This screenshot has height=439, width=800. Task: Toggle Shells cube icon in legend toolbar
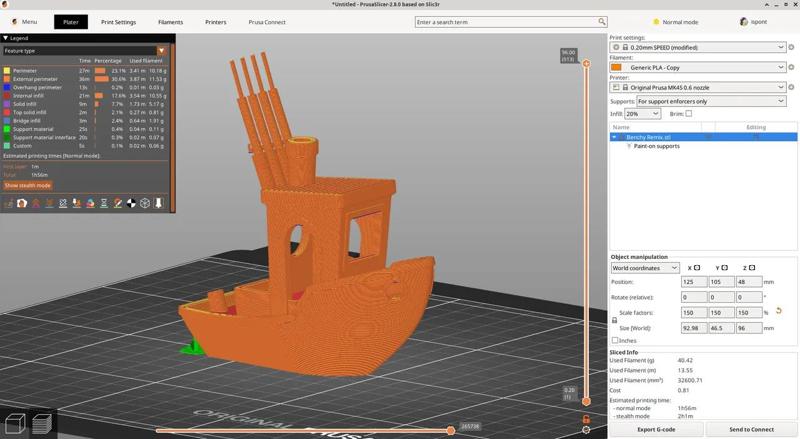145,203
